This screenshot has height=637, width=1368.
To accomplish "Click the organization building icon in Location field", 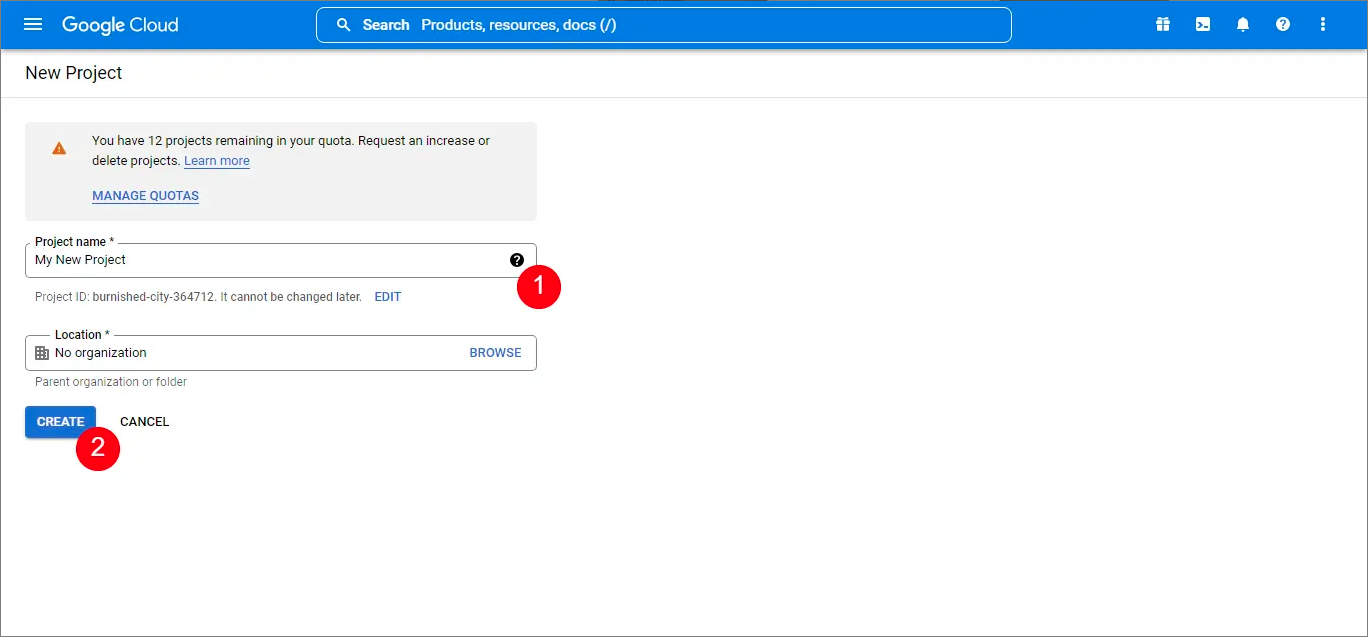I will pos(41,352).
